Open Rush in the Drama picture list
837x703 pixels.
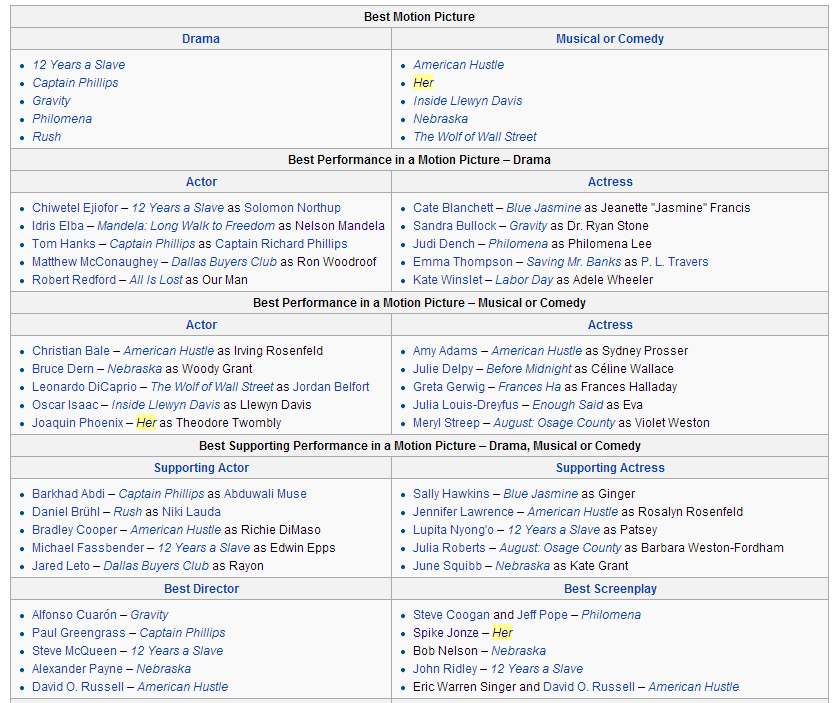click(x=46, y=137)
